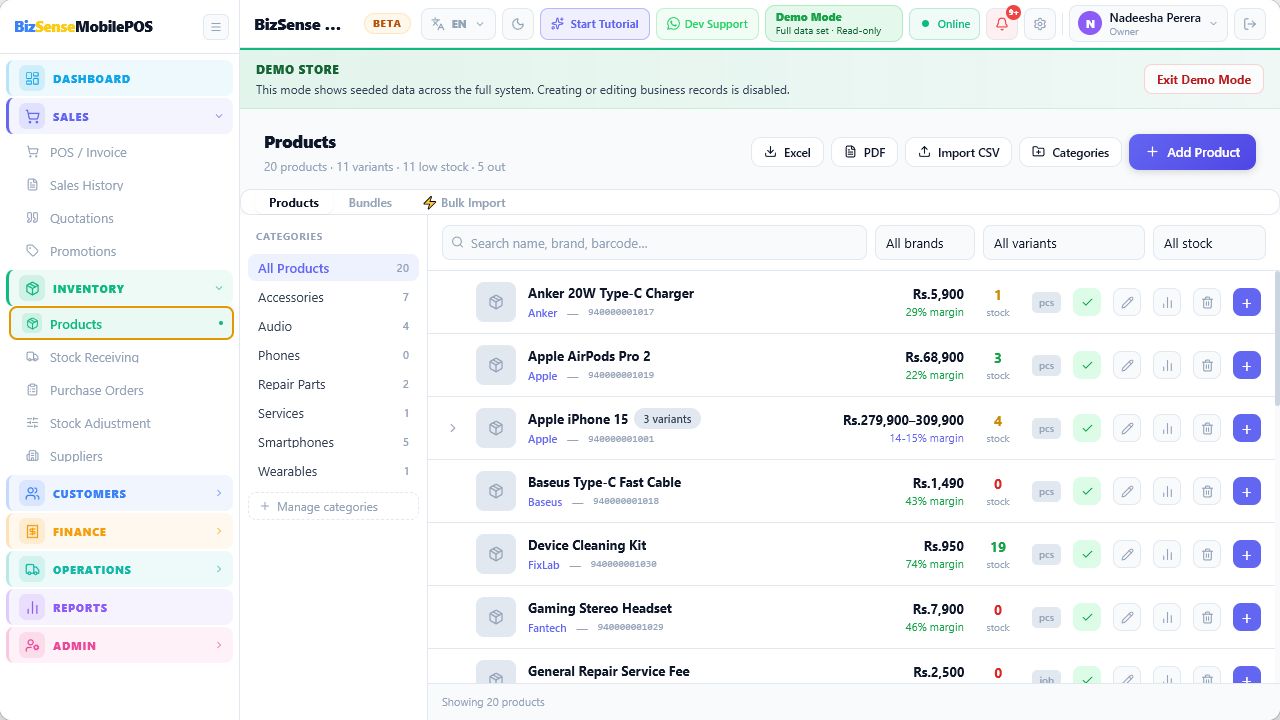The image size is (1280, 720).
Task: Filter by Smartphones category
Action: click(333, 442)
